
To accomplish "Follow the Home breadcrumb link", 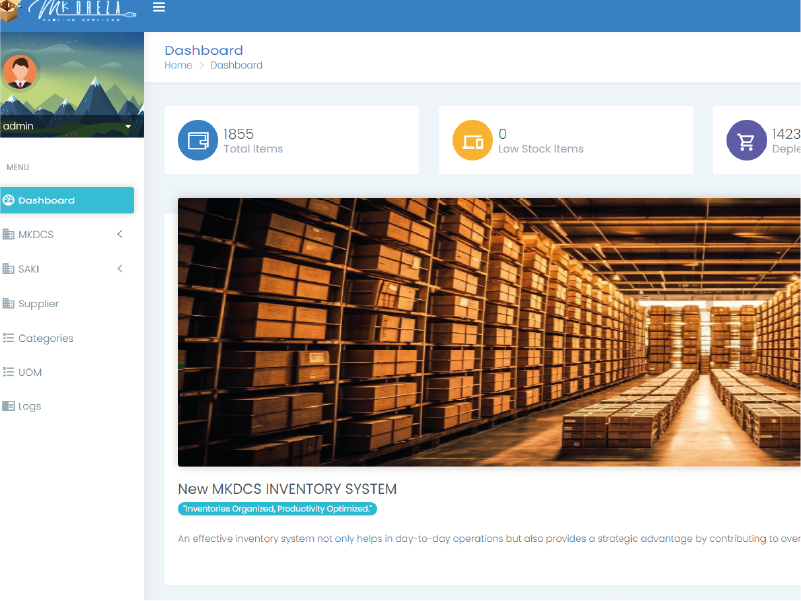I will [178, 65].
